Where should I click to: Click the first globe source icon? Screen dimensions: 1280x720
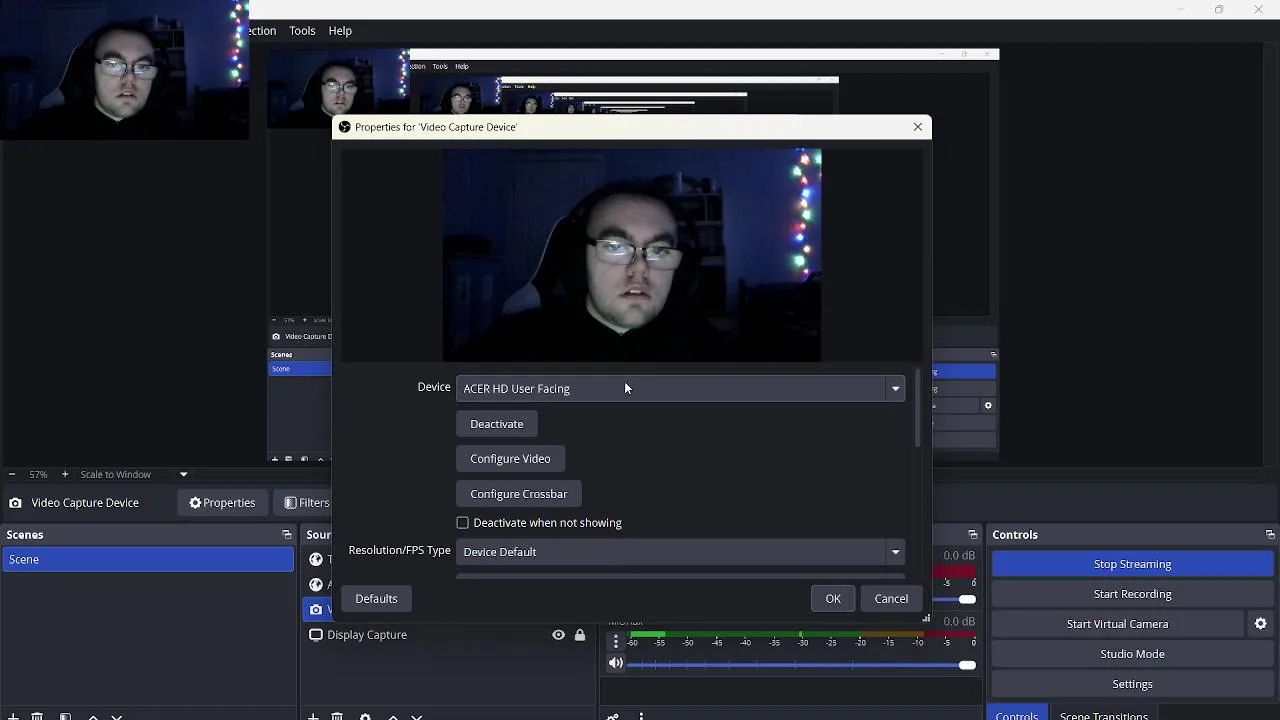coord(316,560)
